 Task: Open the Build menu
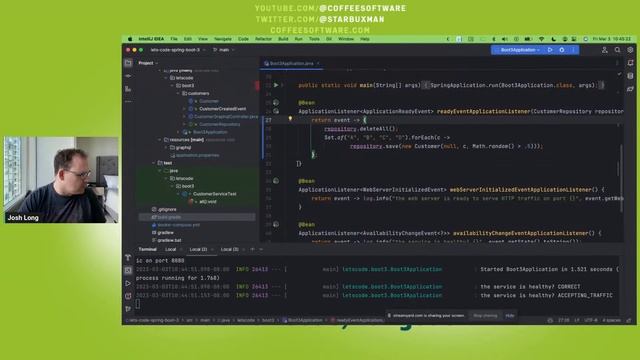283,39
